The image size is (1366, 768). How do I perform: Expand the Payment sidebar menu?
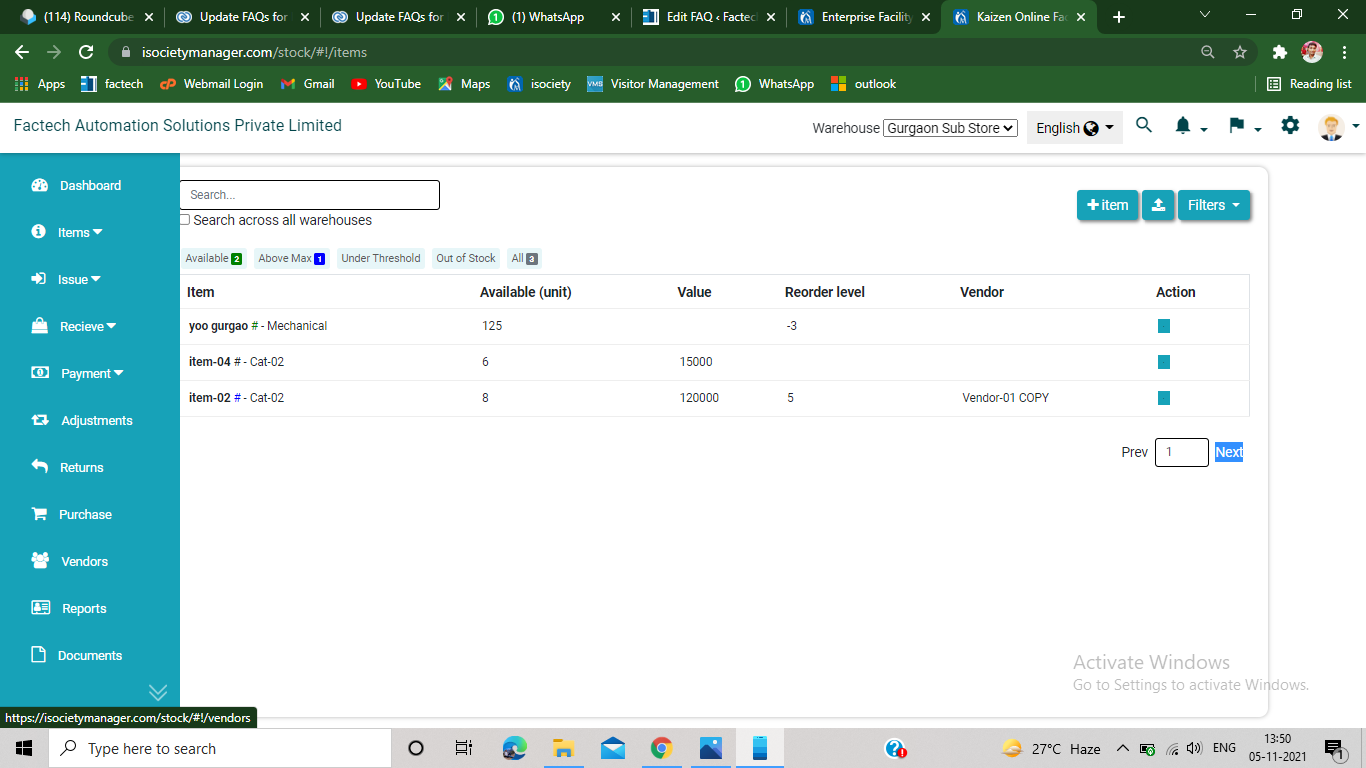click(78, 373)
